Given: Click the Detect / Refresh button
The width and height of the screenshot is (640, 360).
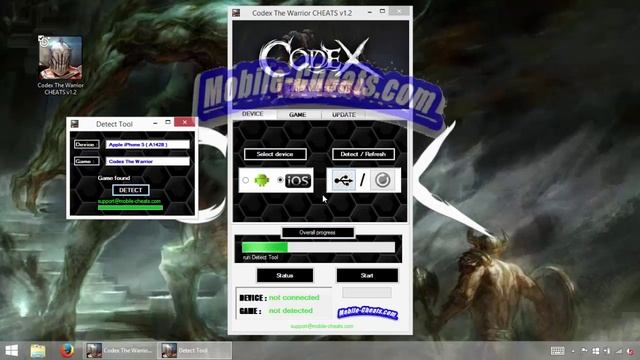Looking at the screenshot, I should [x=363, y=154].
